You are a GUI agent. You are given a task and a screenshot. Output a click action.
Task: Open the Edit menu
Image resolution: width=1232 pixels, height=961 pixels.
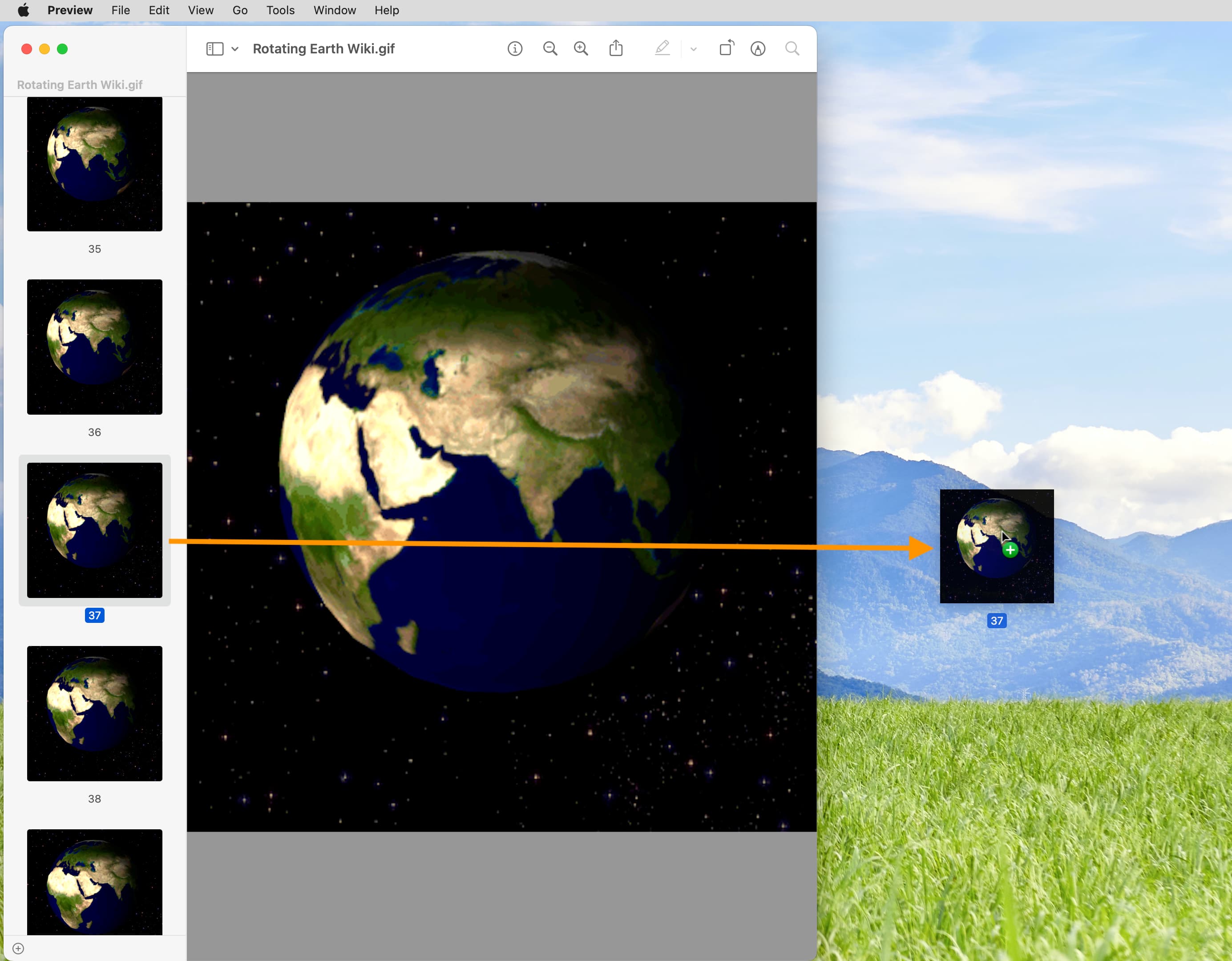(x=159, y=10)
